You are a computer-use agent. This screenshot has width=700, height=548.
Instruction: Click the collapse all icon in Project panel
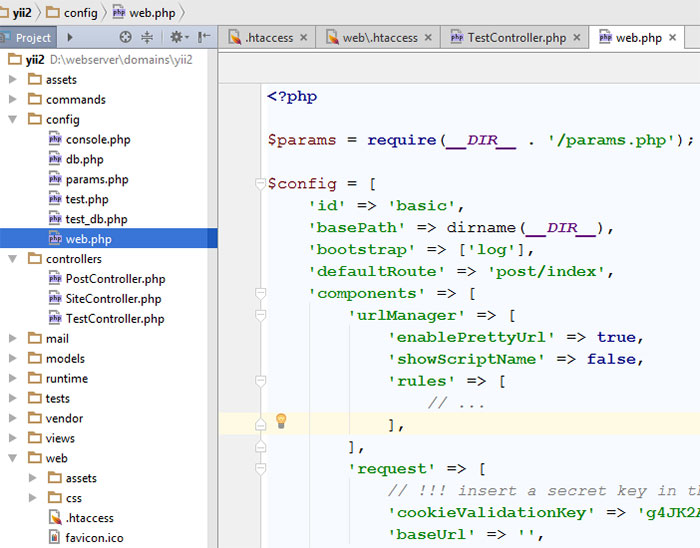tap(147, 37)
